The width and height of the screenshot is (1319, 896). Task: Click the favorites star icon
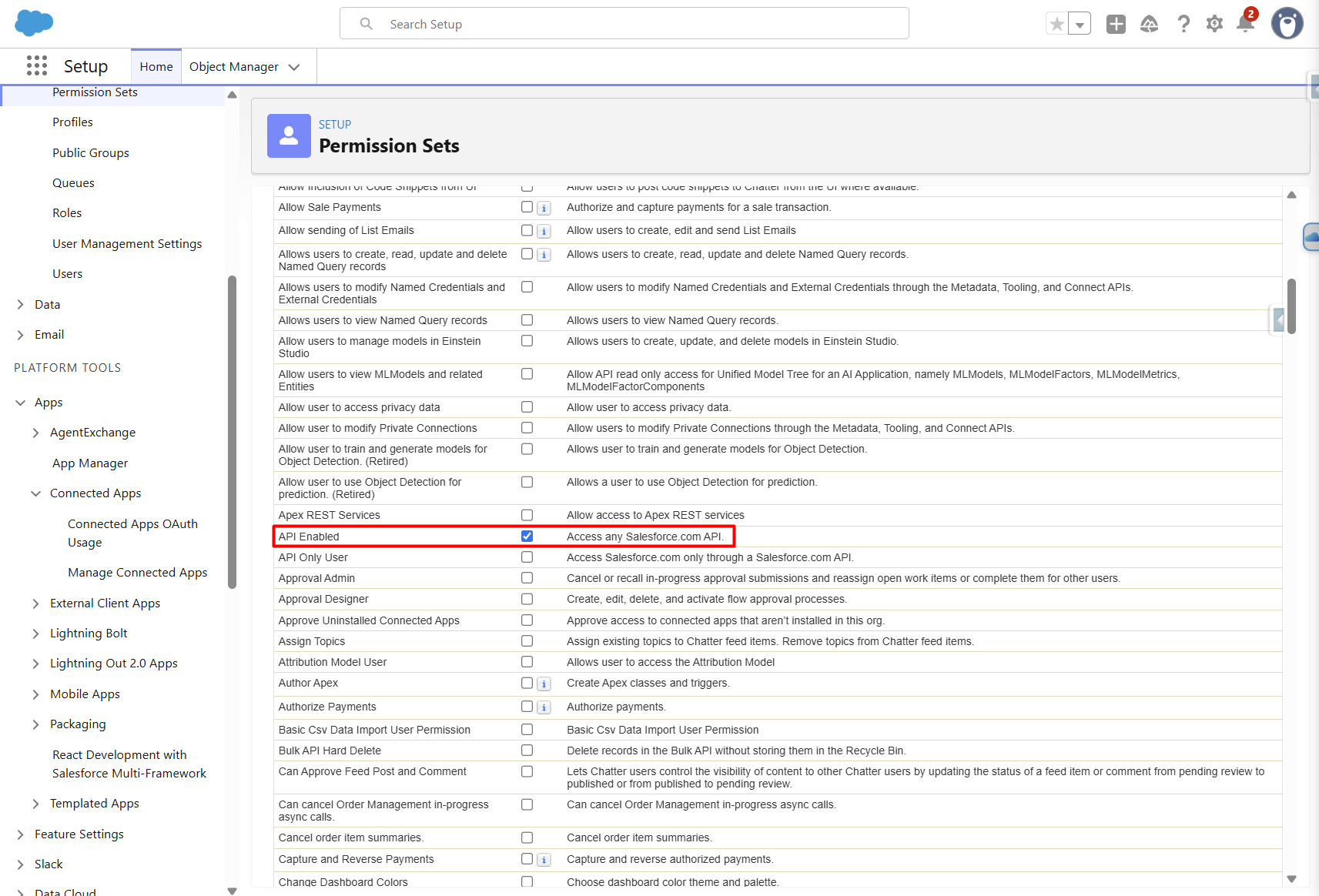(1057, 24)
